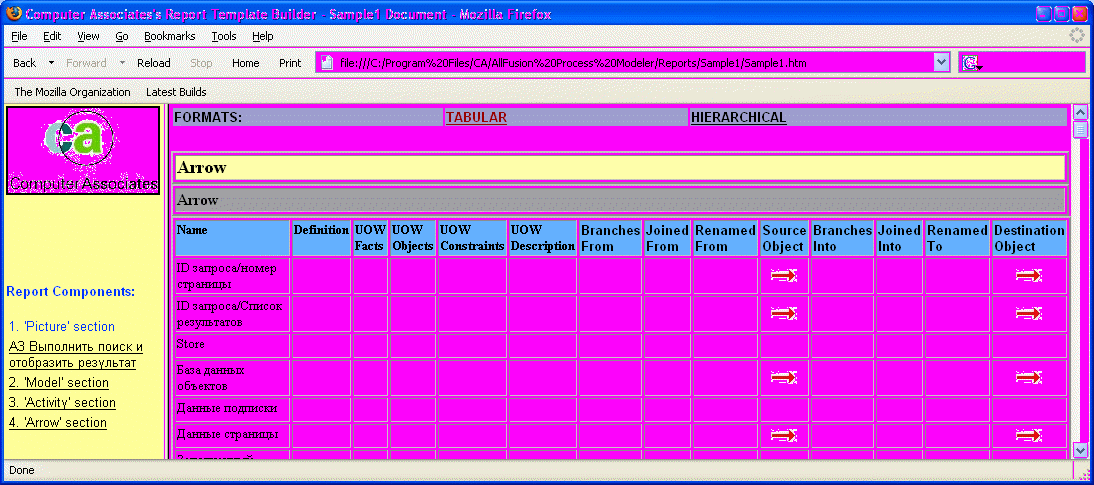Open The Mozilla Organization bookmark
Screen dimensions: 1094x485
tap(73, 91)
